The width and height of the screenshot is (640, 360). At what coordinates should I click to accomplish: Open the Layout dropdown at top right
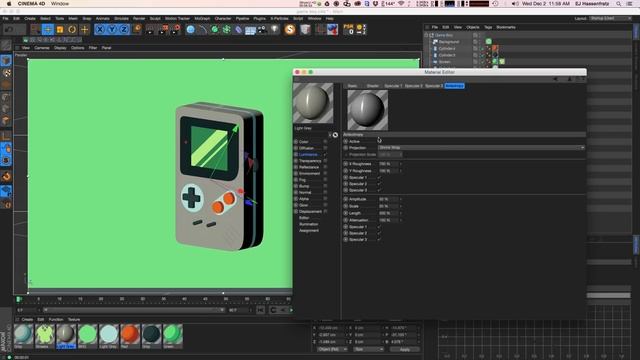(x=610, y=18)
